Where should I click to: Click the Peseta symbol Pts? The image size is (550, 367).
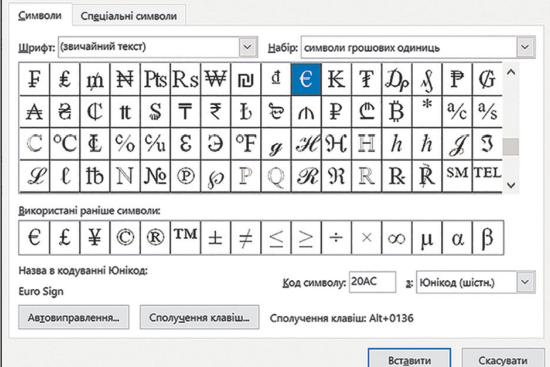(155, 79)
